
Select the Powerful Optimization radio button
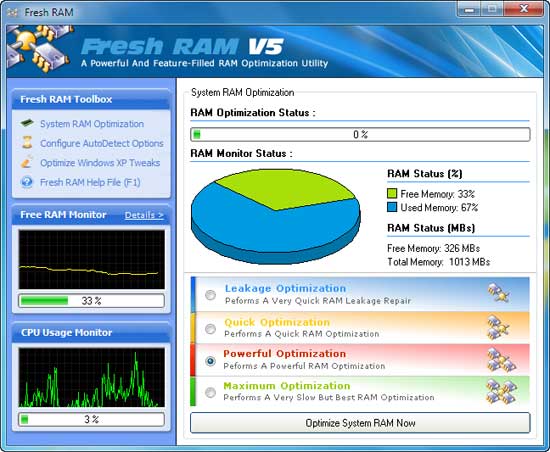(210, 361)
